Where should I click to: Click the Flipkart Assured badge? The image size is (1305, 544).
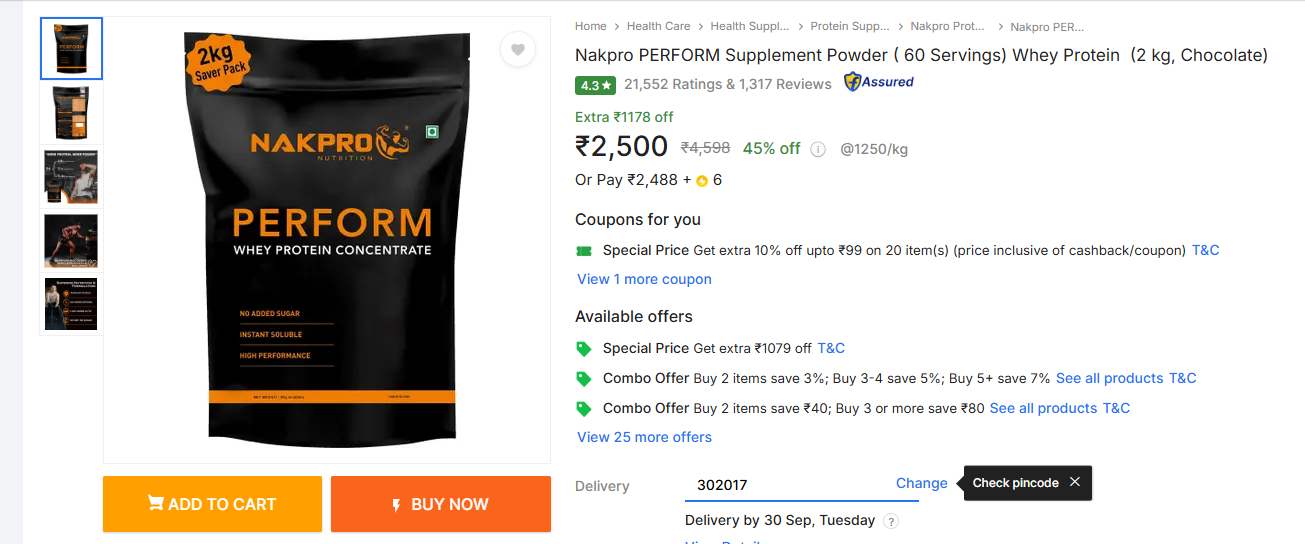pyautogui.click(x=878, y=82)
